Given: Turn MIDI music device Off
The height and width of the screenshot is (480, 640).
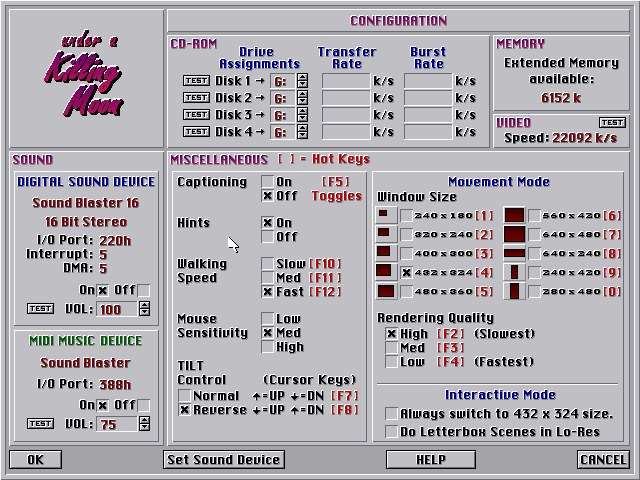Looking at the screenshot, I should coord(144,405).
